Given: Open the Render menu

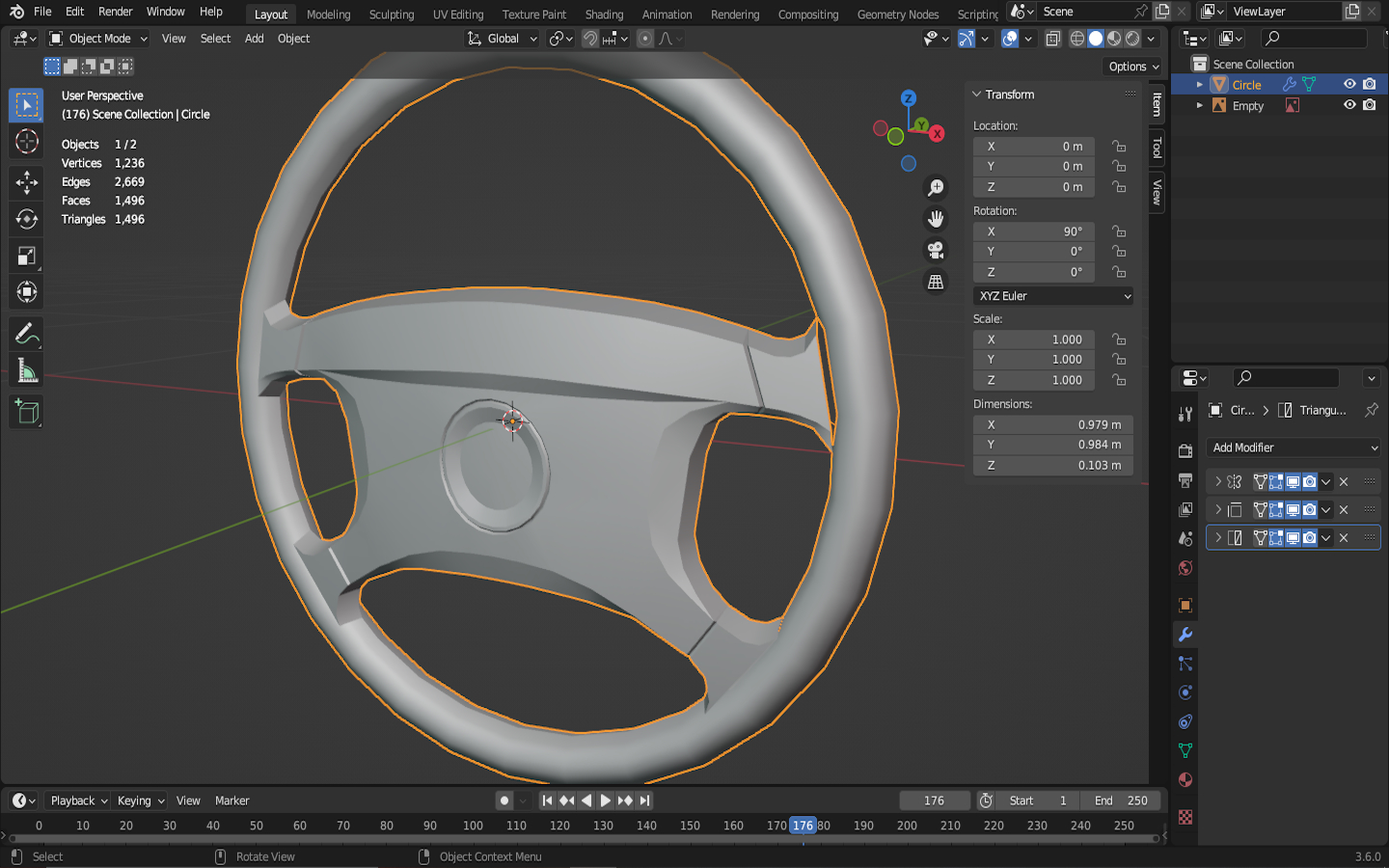Looking at the screenshot, I should click(115, 12).
